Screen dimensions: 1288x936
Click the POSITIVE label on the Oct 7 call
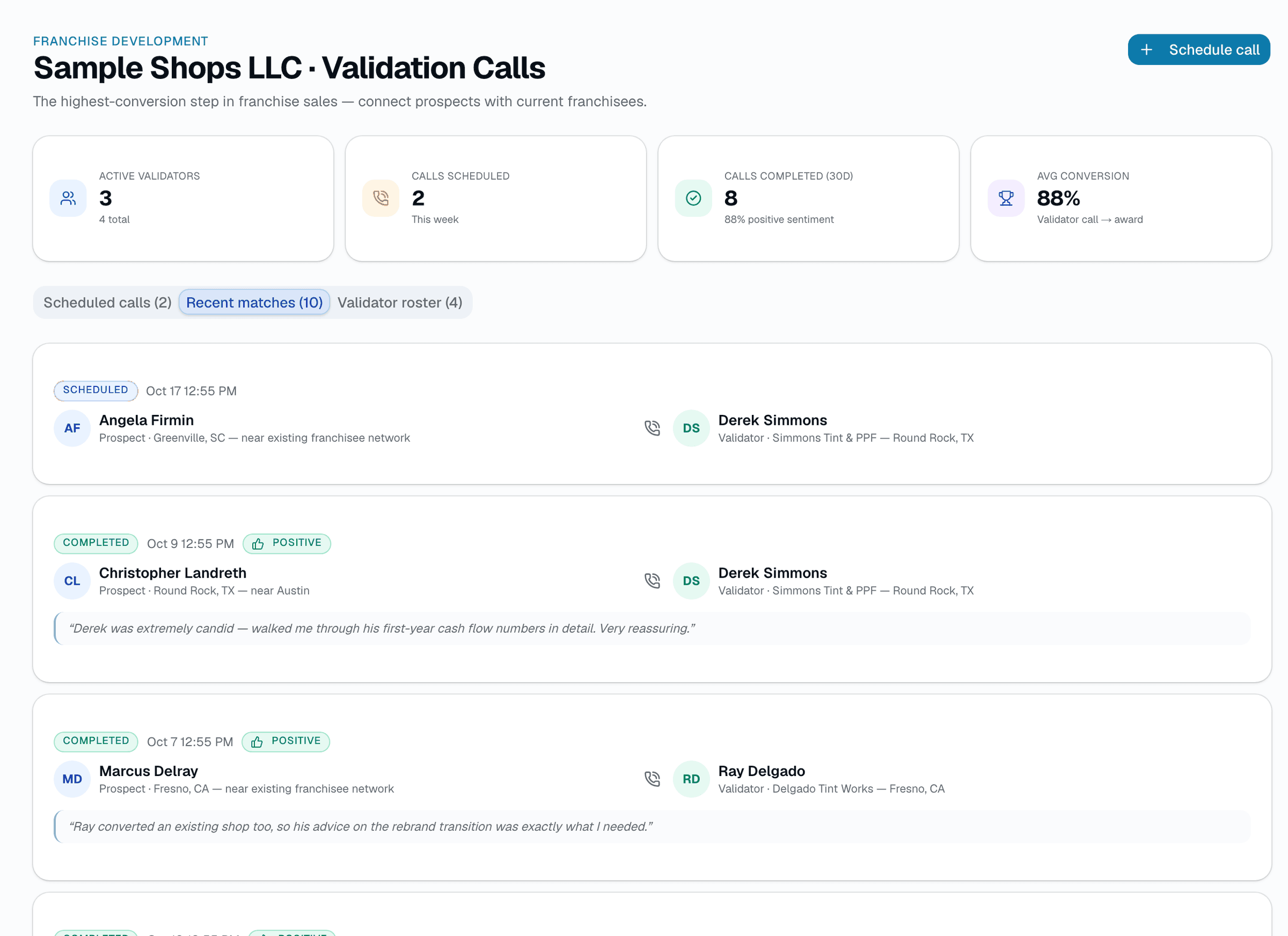(296, 741)
